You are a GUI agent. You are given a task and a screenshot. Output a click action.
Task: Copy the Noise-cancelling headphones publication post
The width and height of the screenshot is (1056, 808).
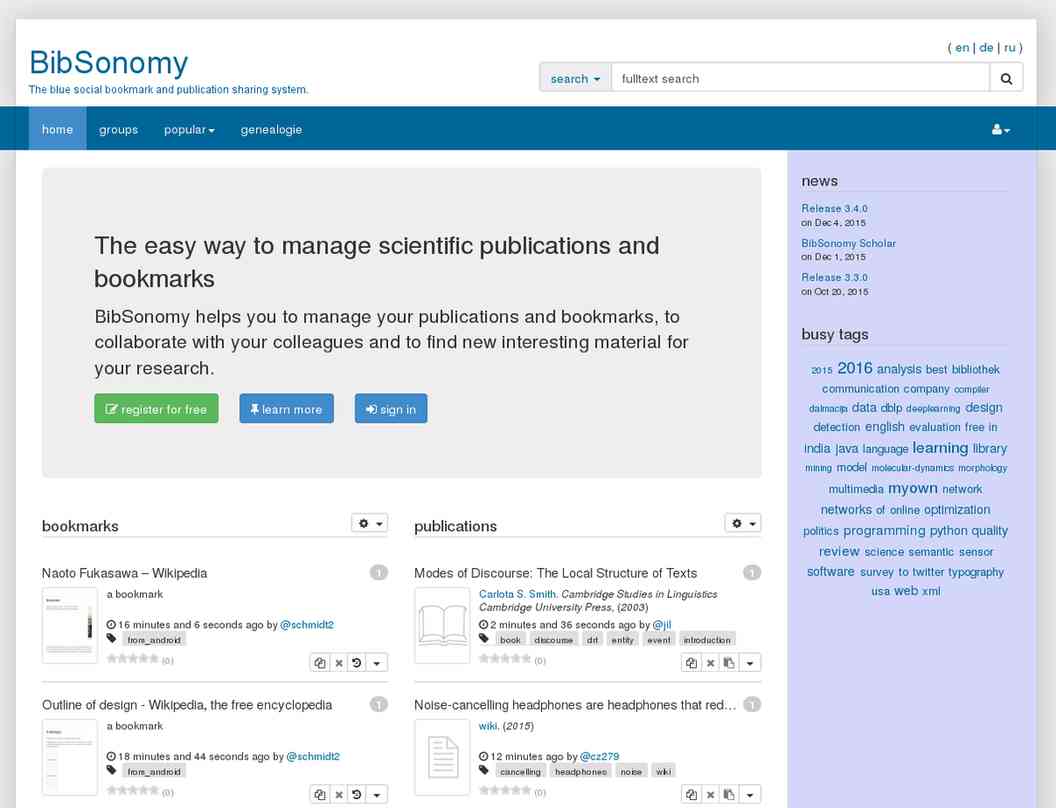pyautogui.click(x=691, y=795)
